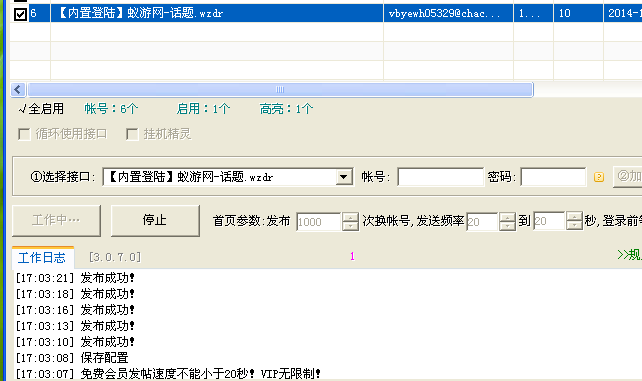Open the 选择接口 dropdown arrow
Viewport: 642px width, 381px height.
(x=344, y=177)
